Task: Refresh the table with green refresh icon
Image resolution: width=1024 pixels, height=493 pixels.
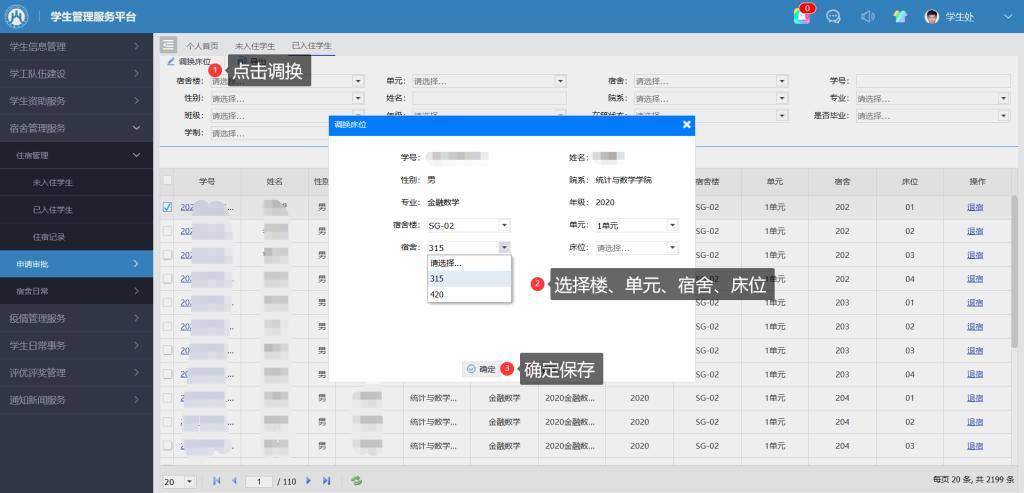Action: pos(356,481)
